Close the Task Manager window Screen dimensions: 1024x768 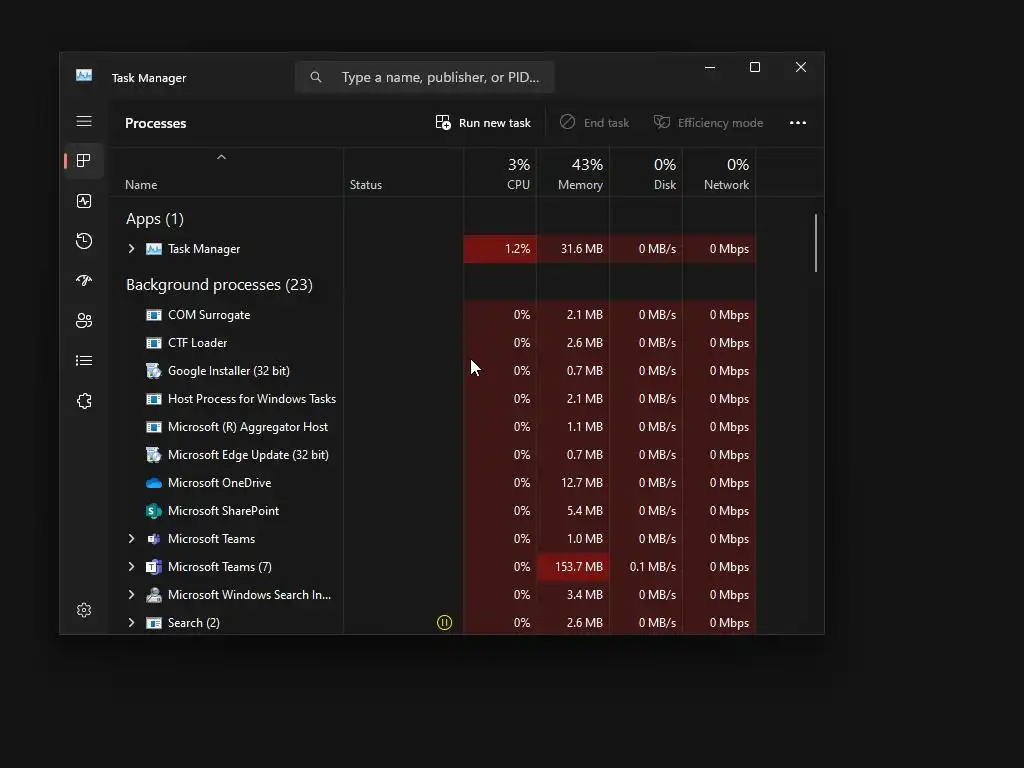point(801,67)
